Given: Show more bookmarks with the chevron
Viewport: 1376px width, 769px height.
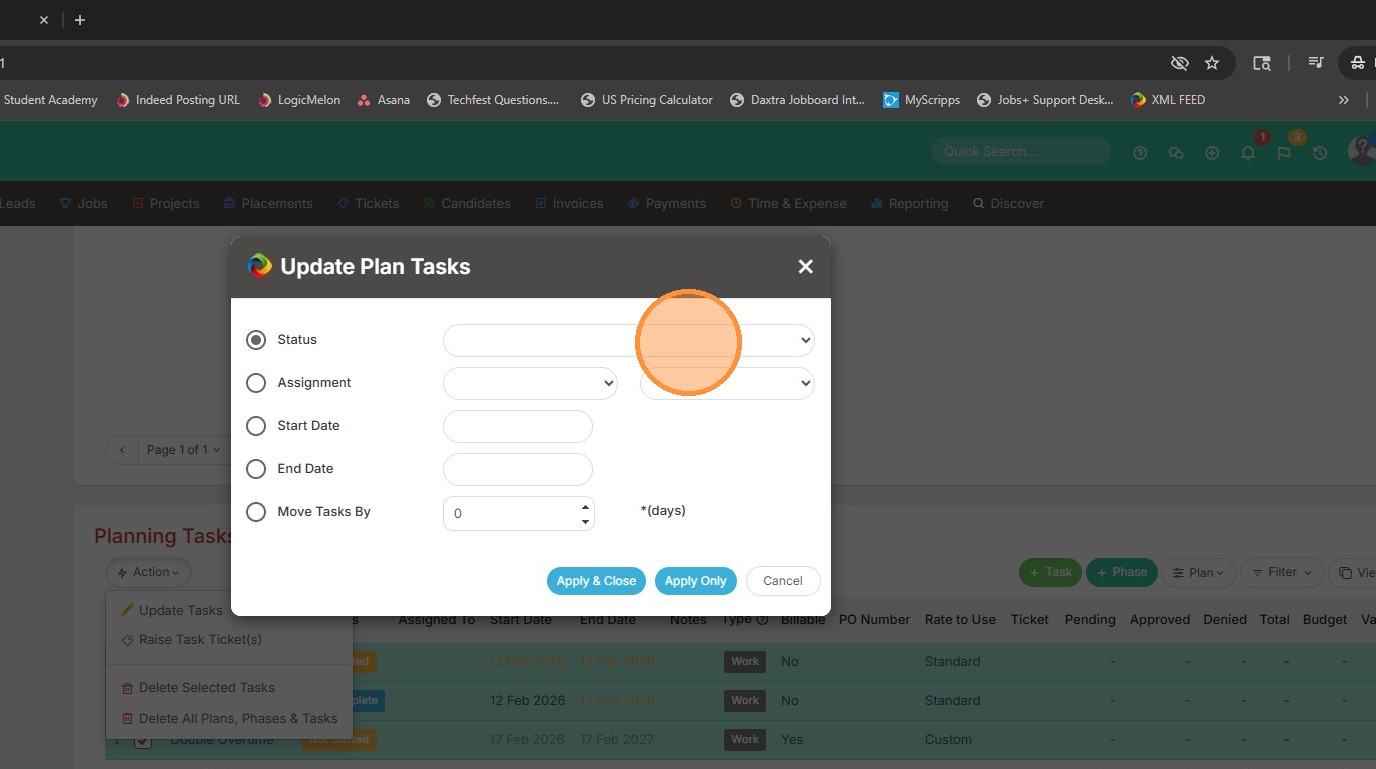Looking at the screenshot, I should pos(1344,100).
